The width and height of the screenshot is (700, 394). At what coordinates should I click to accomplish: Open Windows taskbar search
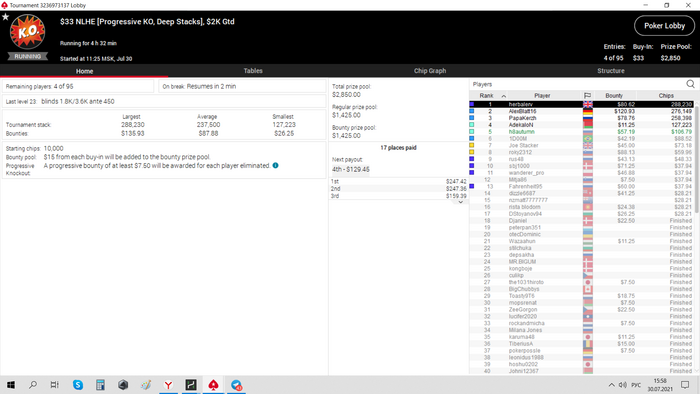33,385
